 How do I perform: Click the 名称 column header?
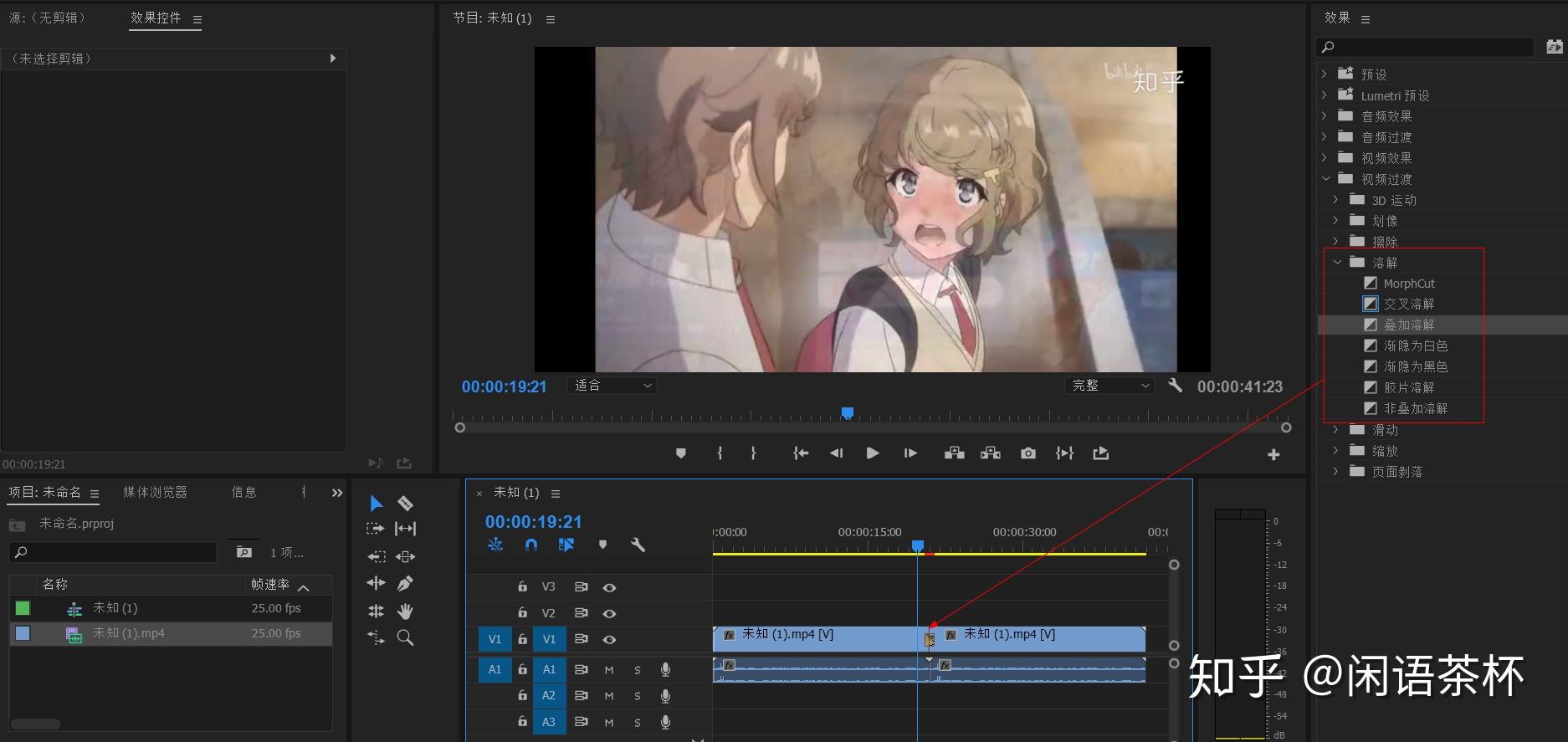[55, 584]
